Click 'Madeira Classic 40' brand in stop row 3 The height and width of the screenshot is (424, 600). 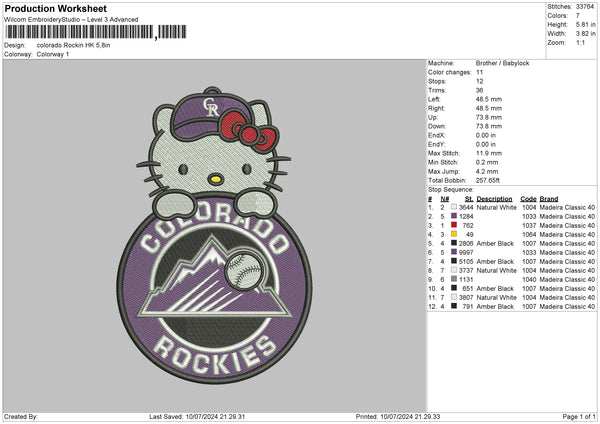[x=567, y=225]
